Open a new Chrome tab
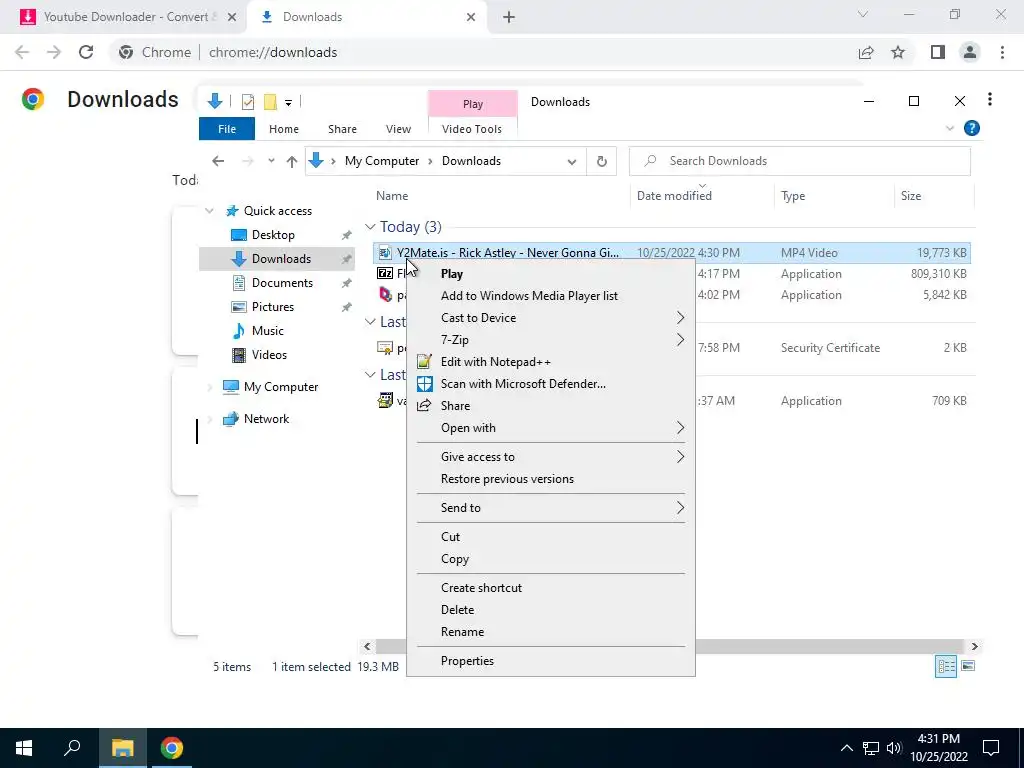 click(509, 18)
